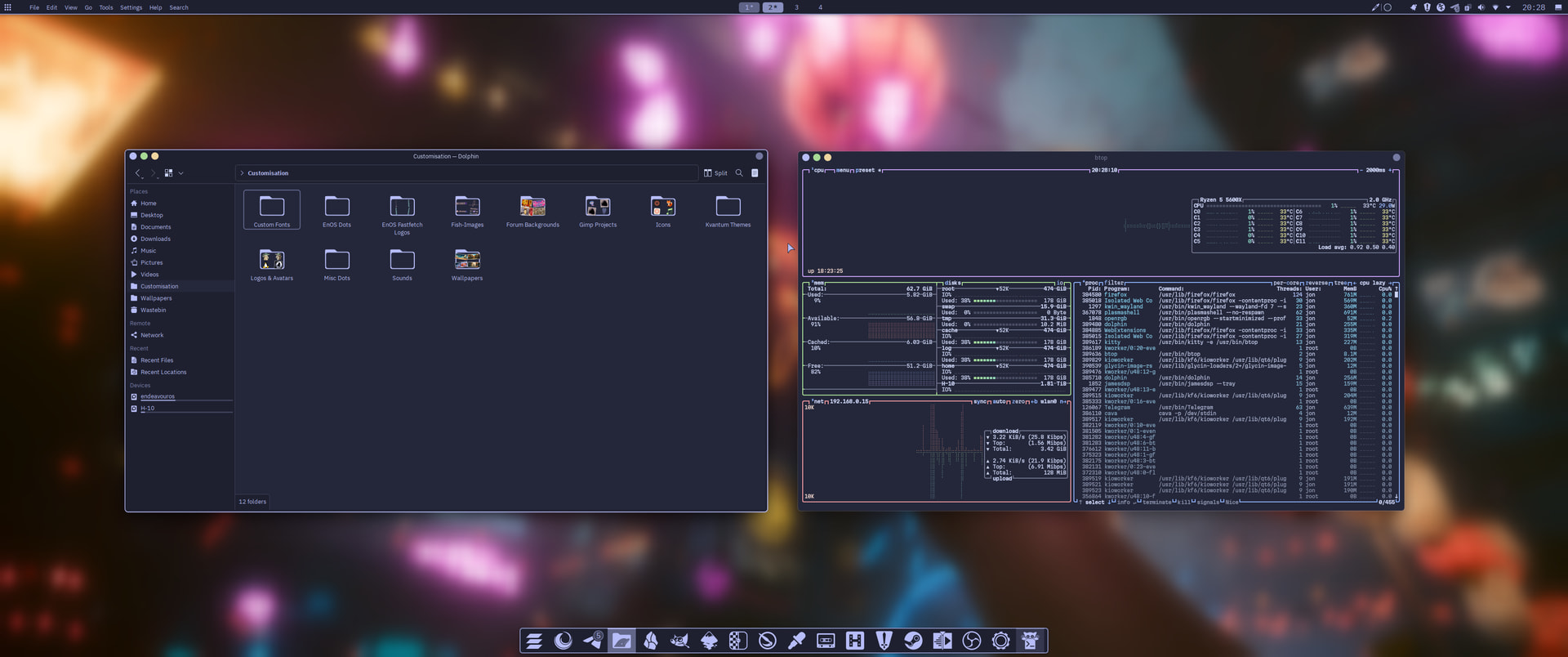1568x657 pixels.
Task: Open Steam from the dock
Action: click(x=913, y=641)
